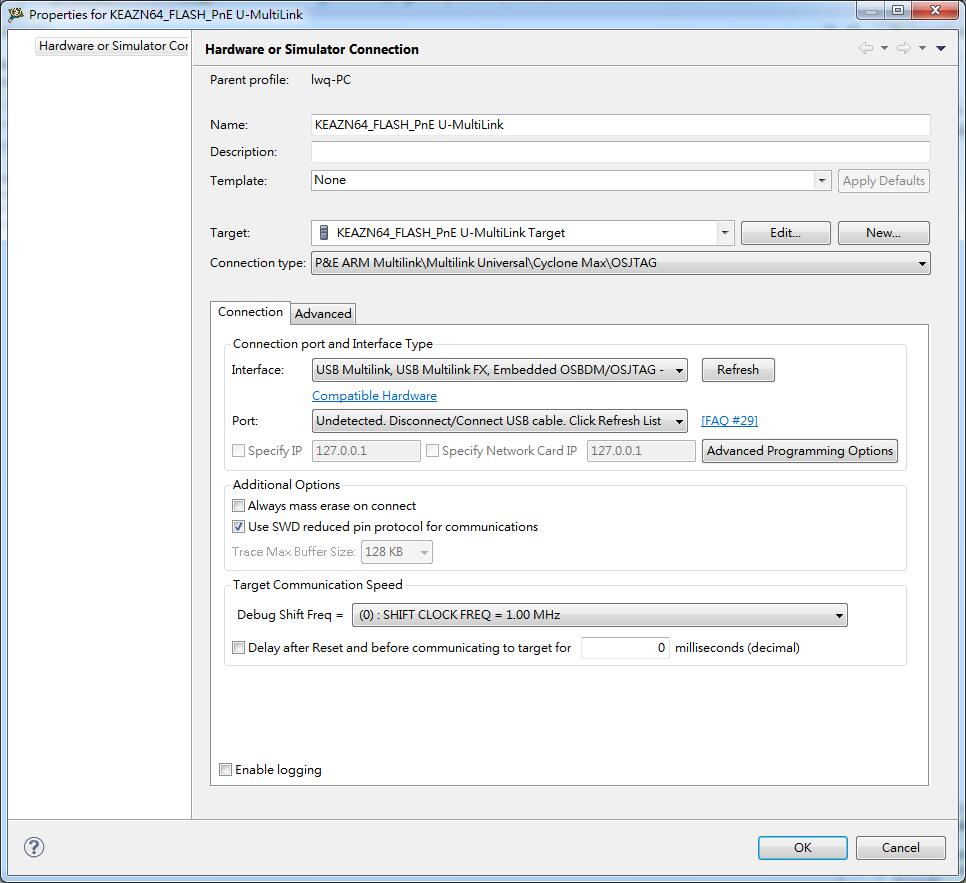Click Advanced Programming Options button

[x=800, y=451]
